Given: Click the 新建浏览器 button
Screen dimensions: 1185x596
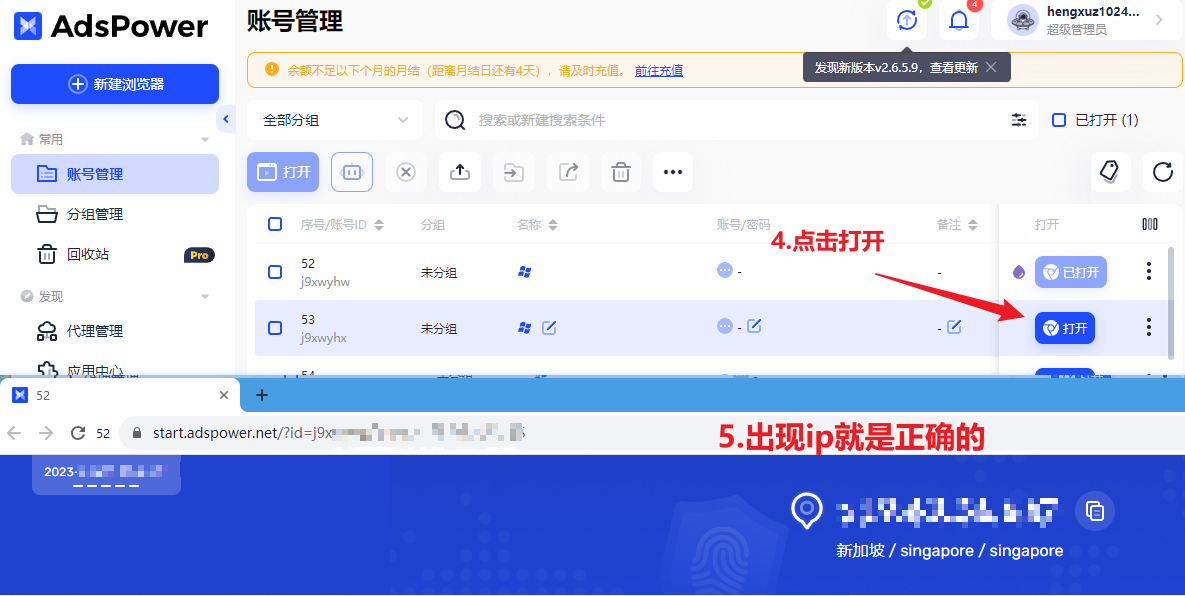Looking at the screenshot, I should coord(115,84).
